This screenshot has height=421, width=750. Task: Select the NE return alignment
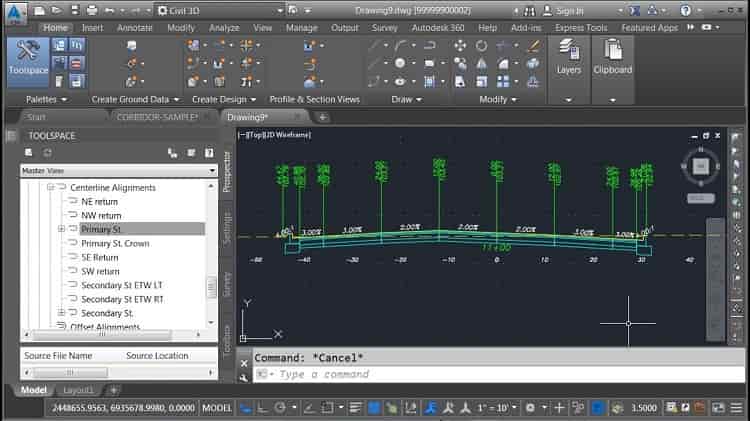pyautogui.click(x=99, y=201)
